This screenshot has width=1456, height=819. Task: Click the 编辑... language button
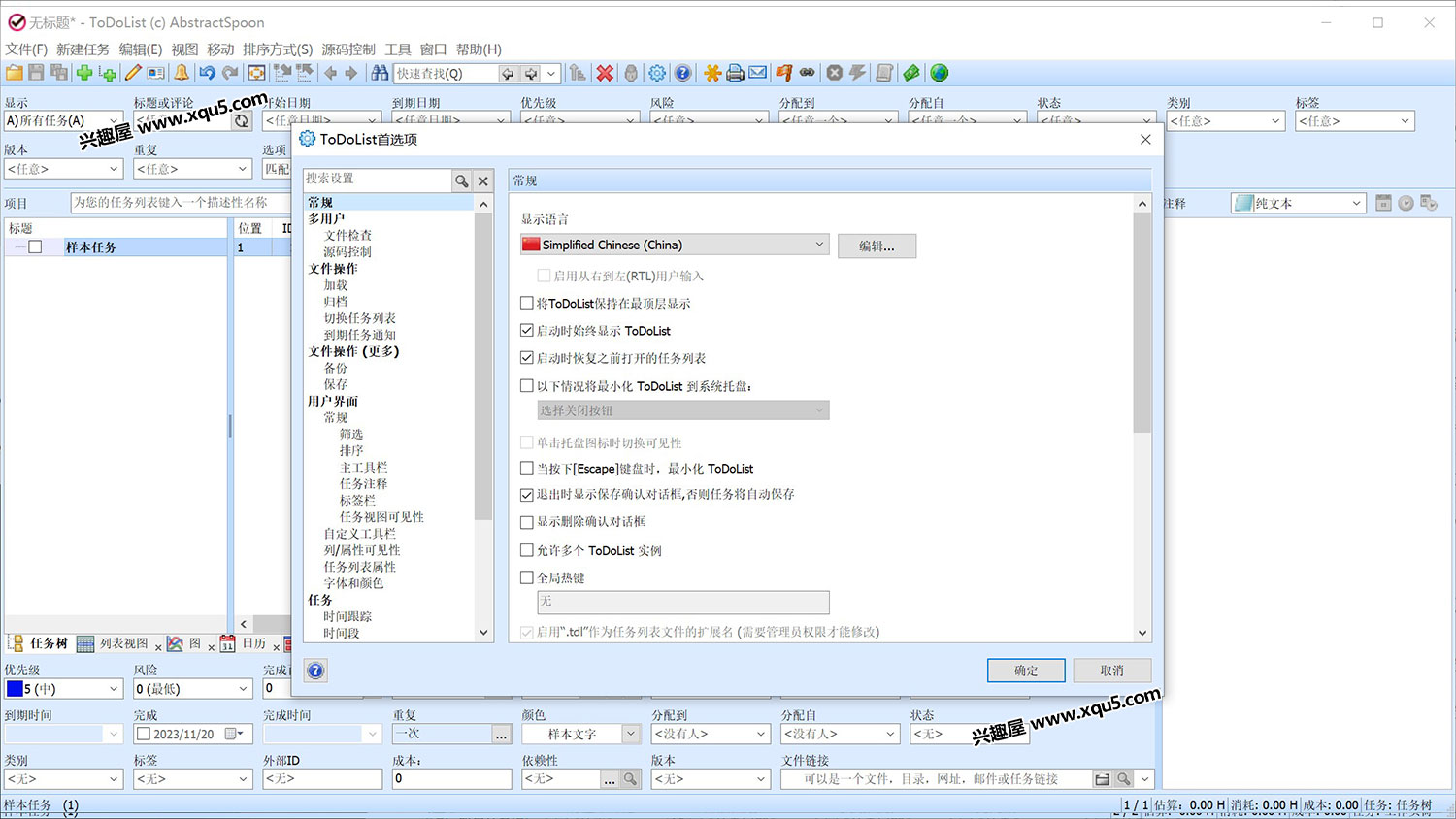point(877,246)
